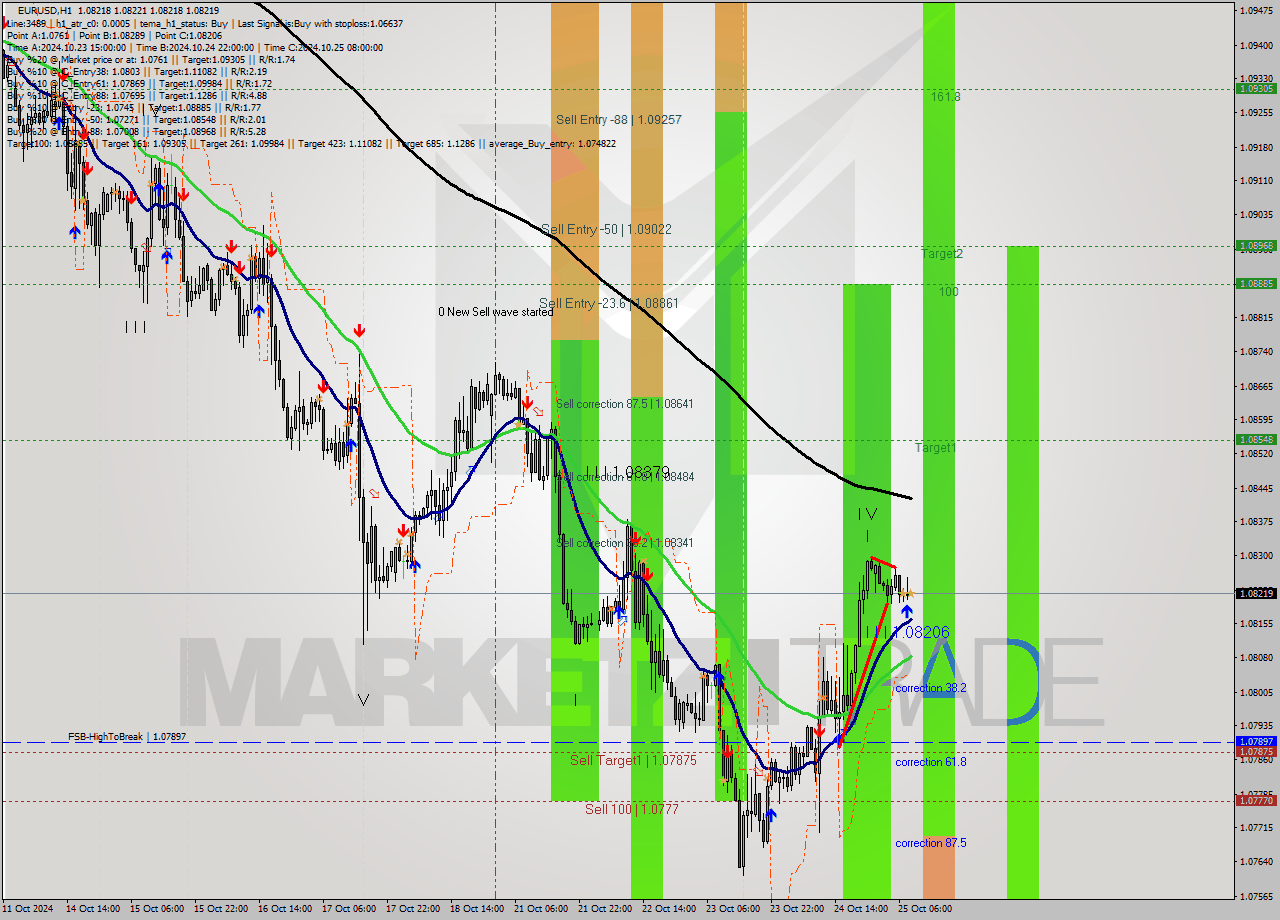The height and width of the screenshot is (920, 1280).
Task: Click the green 1.09305 price tag
Action: pos(1255,88)
